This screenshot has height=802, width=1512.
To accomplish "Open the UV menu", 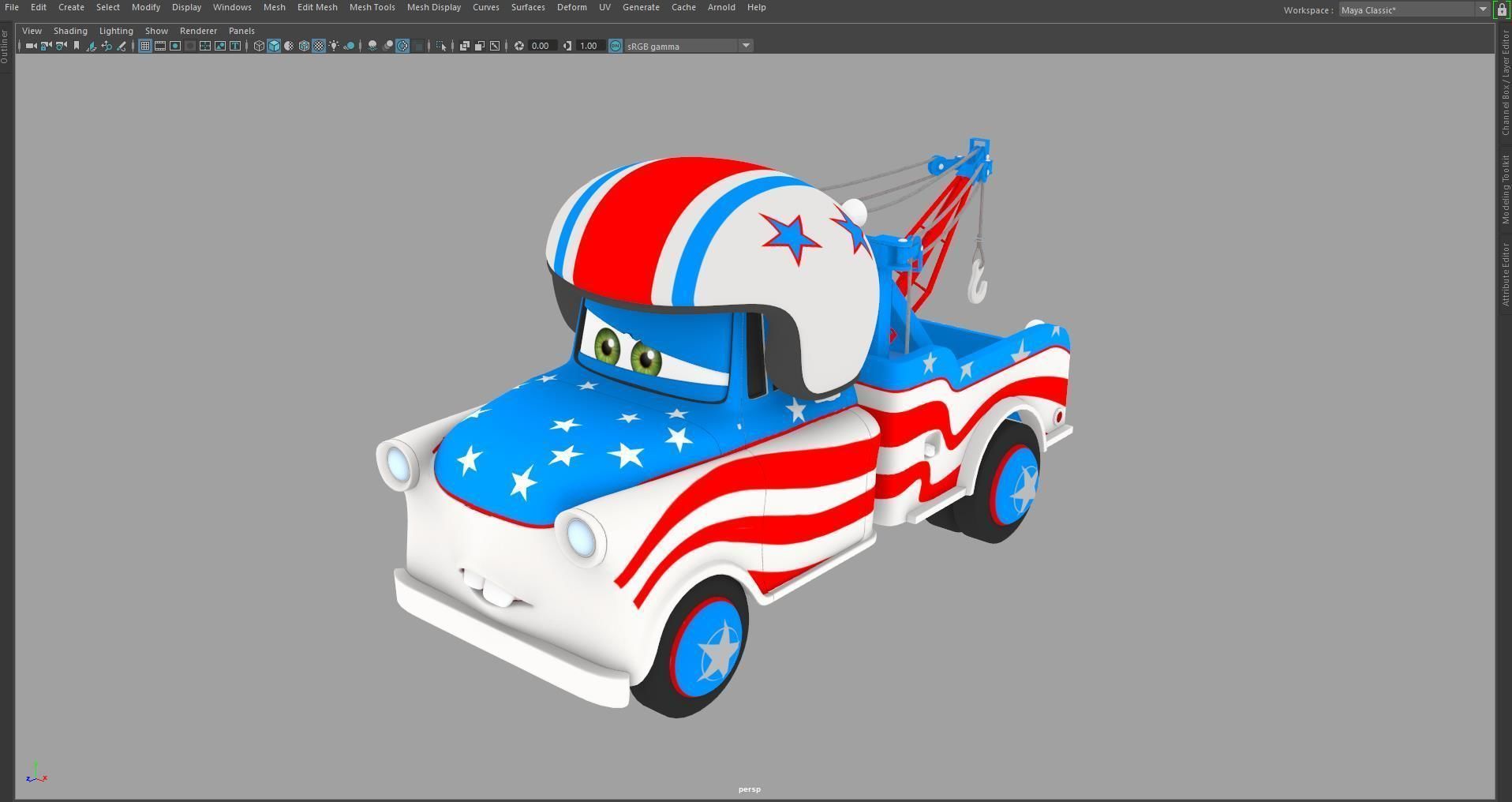I will [x=604, y=7].
